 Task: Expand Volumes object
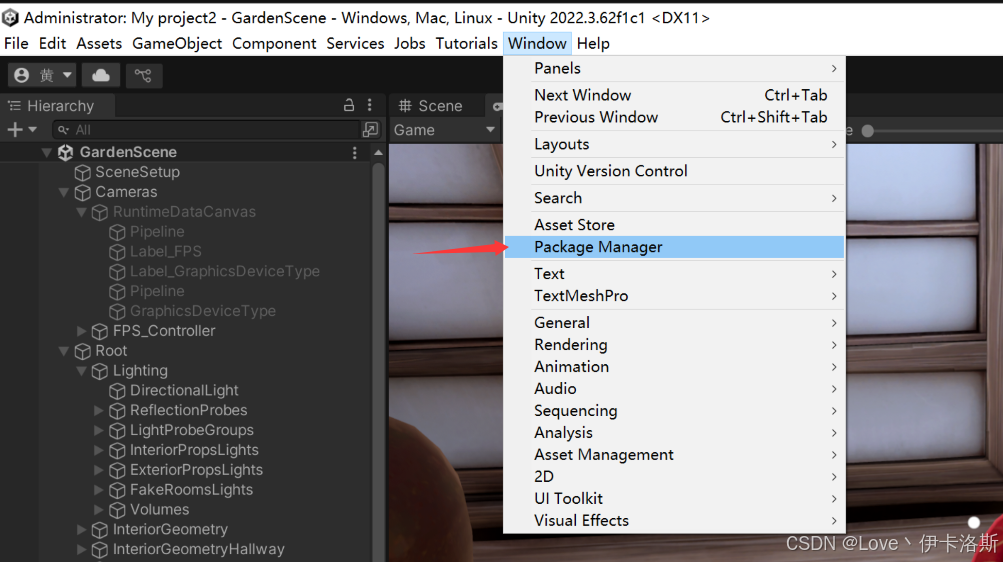pos(99,509)
